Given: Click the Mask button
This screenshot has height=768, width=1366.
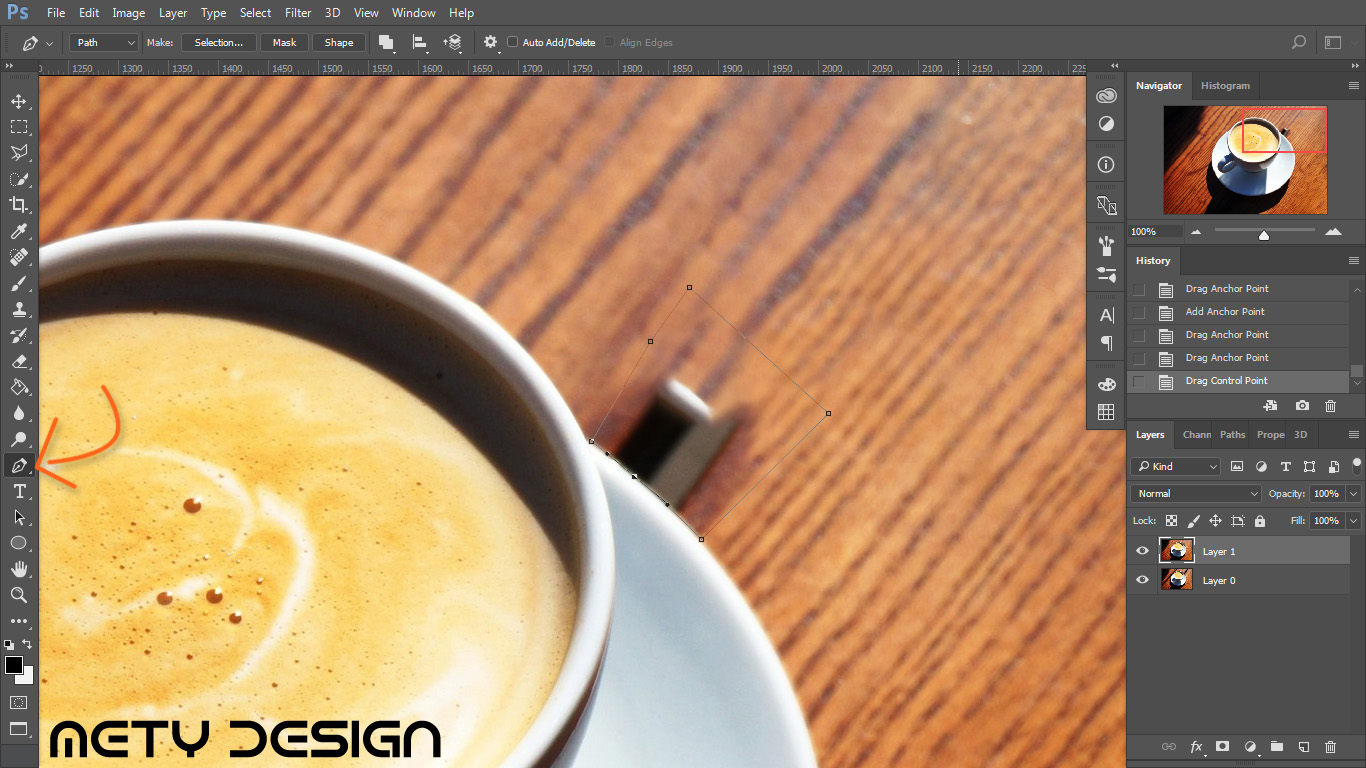Looking at the screenshot, I should (284, 42).
